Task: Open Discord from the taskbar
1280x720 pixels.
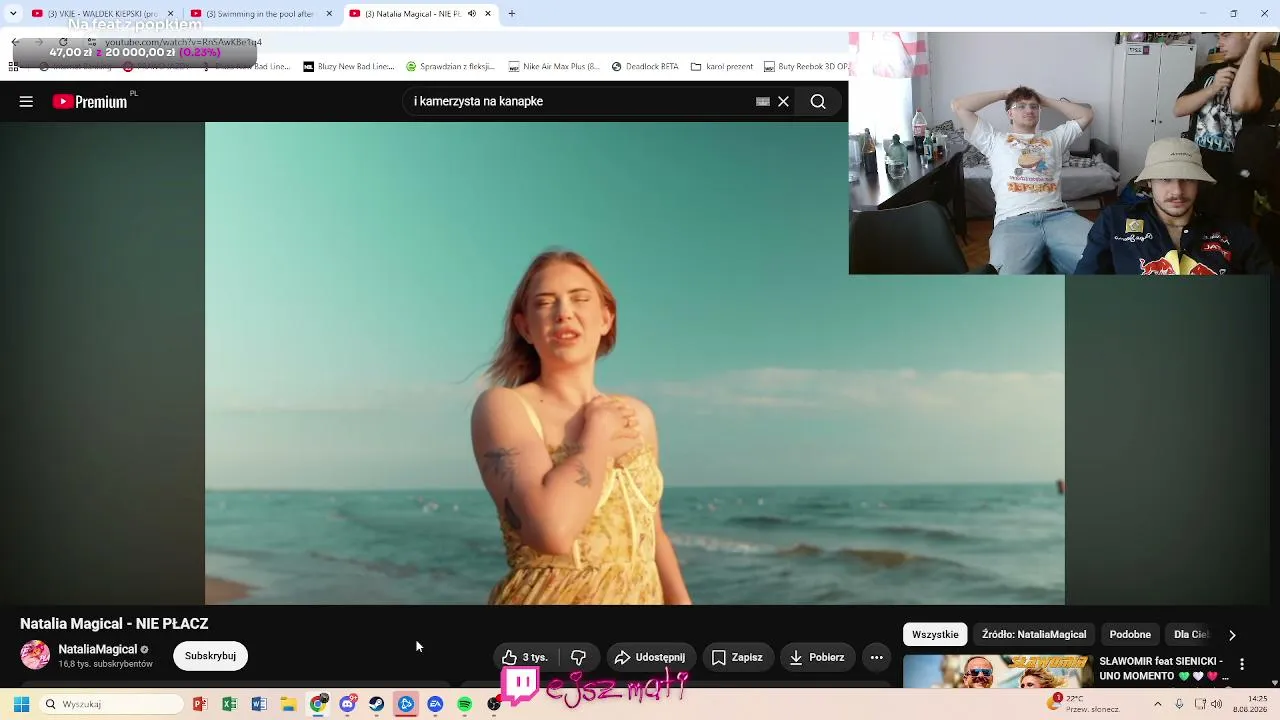Action: pos(347,704)
